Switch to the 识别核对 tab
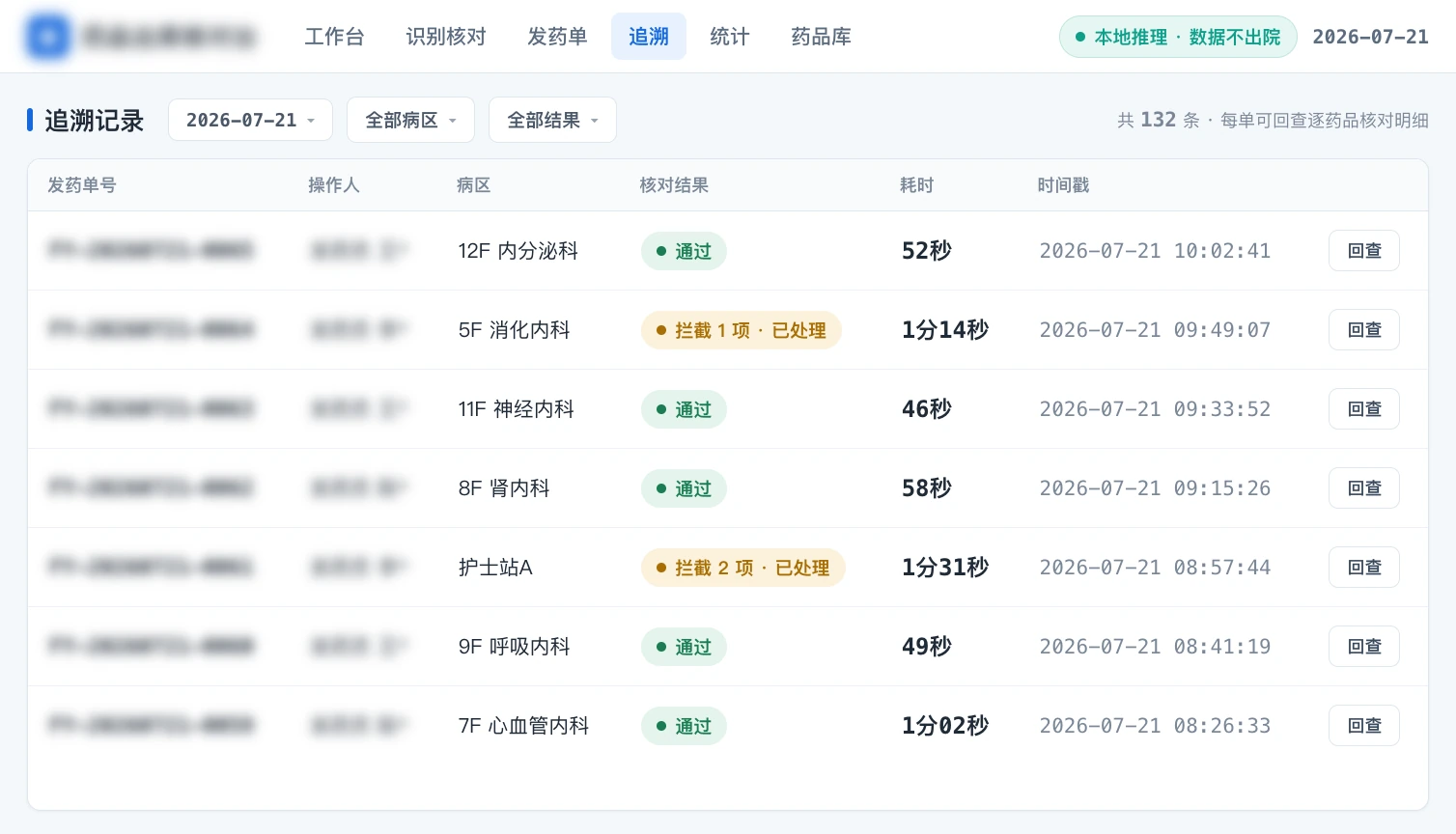The image size is (1456, 834). tap(445, 37)
